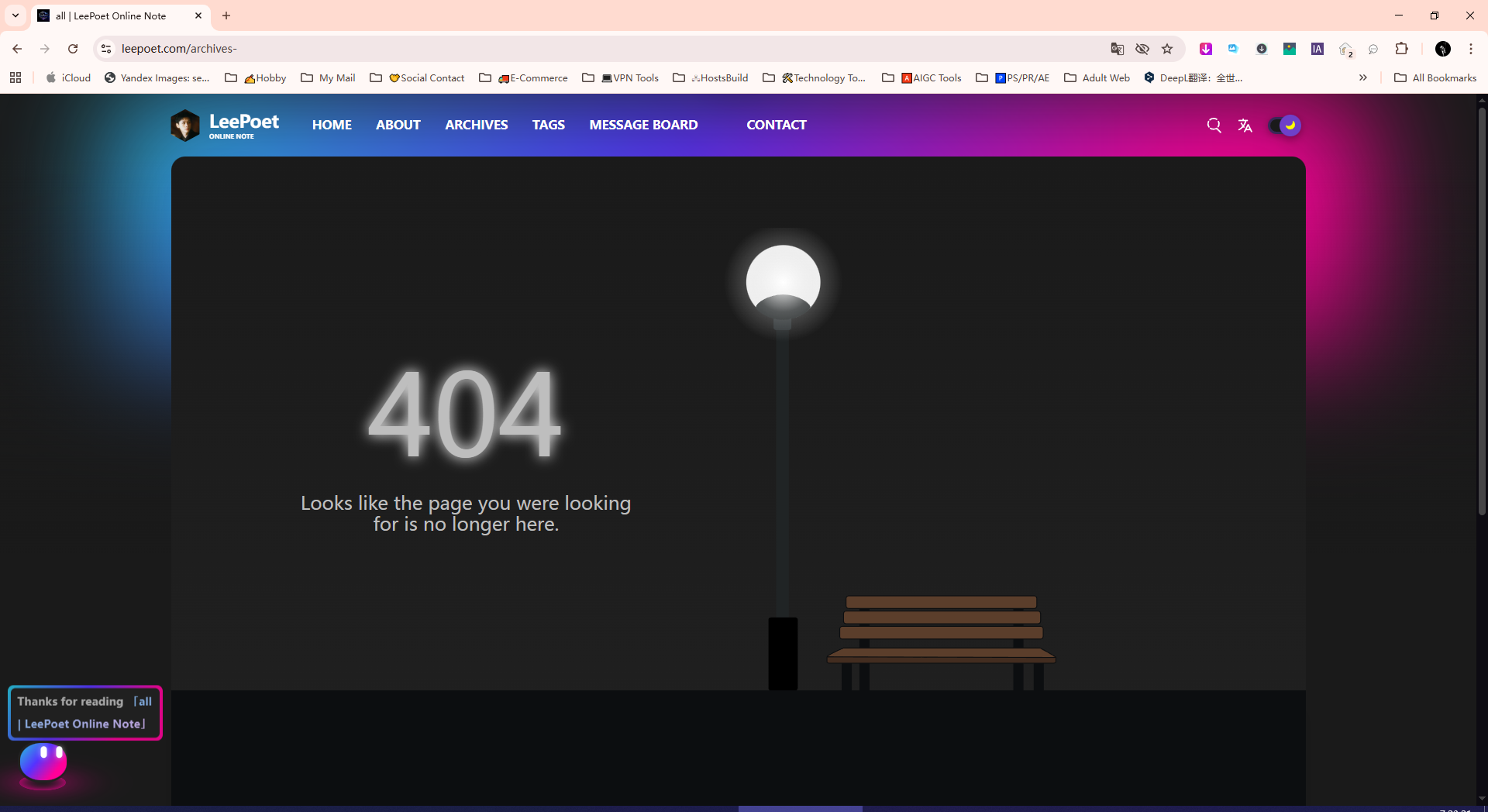Toggle the dark mode moon switch
The height and width of the screenshot is (812, 1488).
pyautogui.click(x=1284, y=126)
